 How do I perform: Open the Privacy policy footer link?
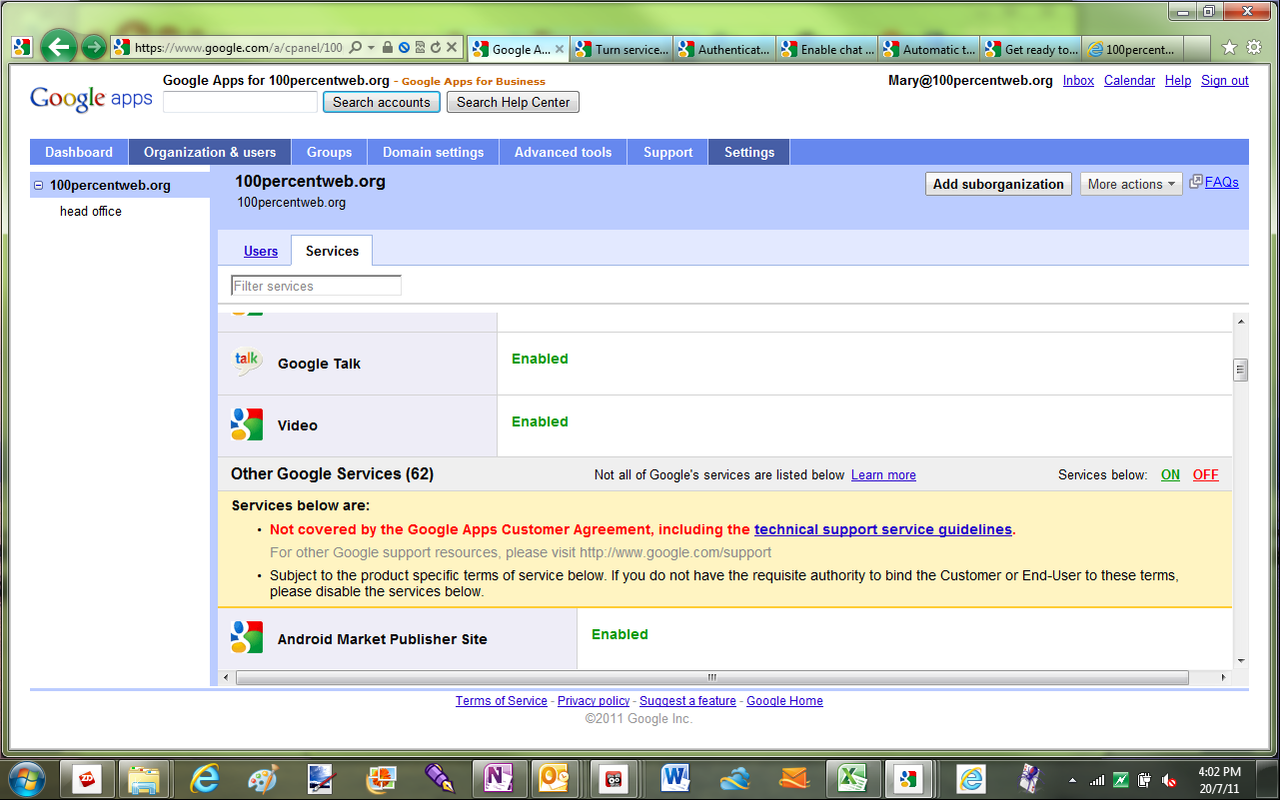click(594, 701)
